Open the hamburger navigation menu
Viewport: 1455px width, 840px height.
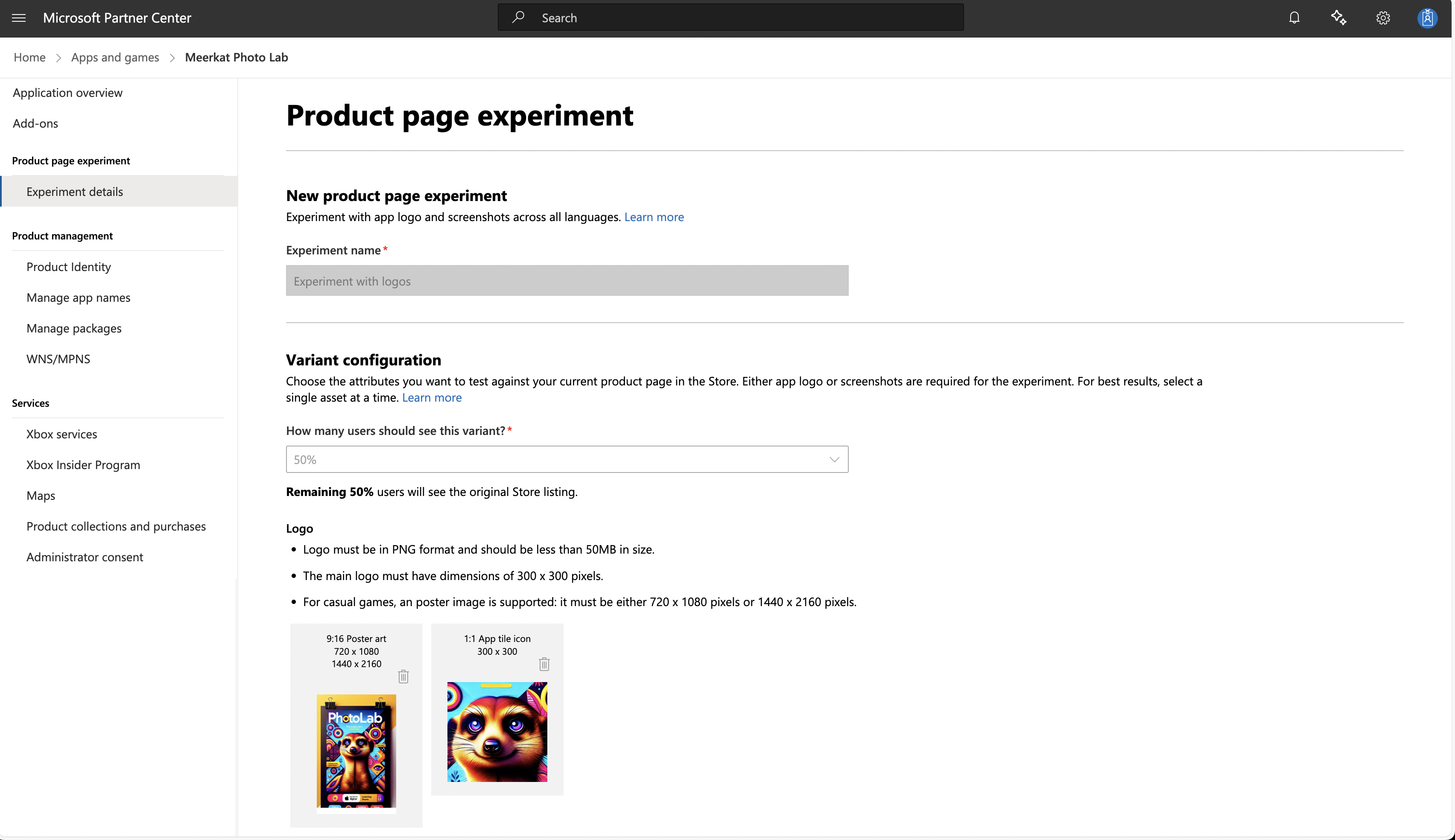click(x=18, y=18)
